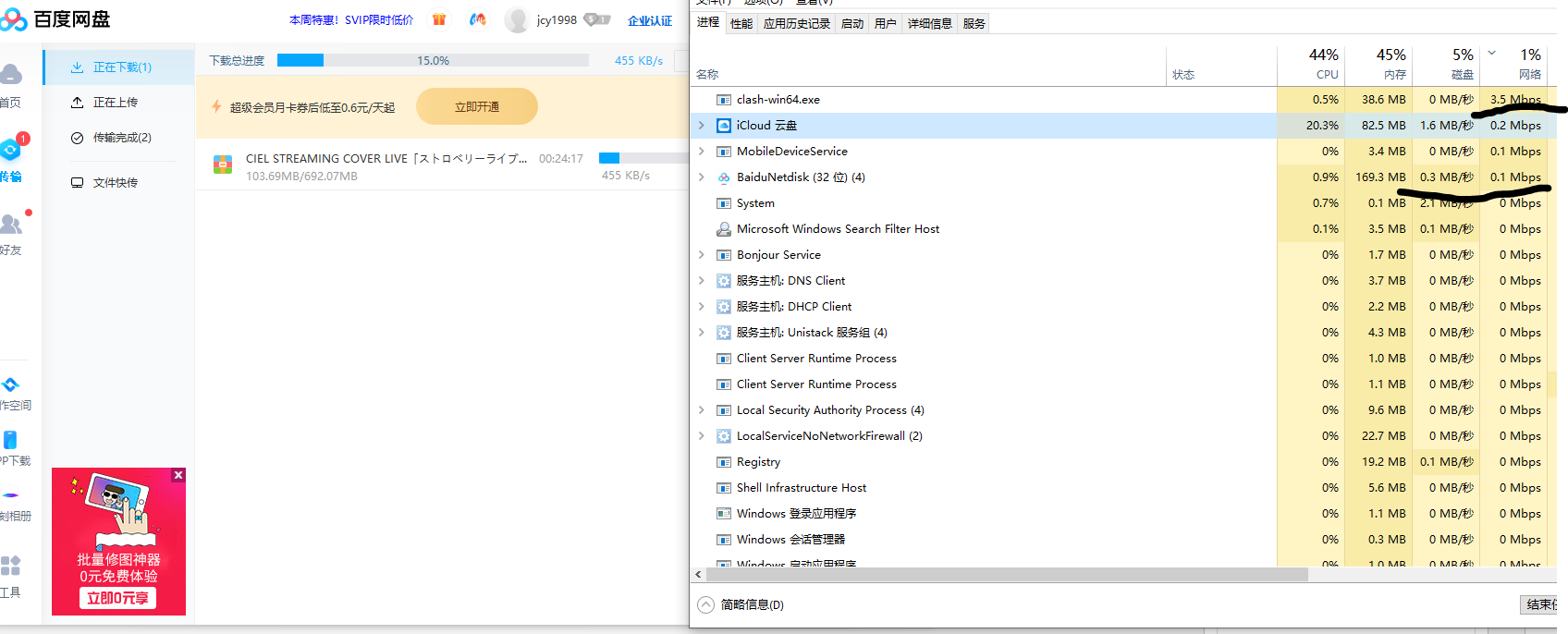Click the CIEL STREAMING file progress bar
The width and height of the screenshot is (1568, 634).
(x=643, y=158)
